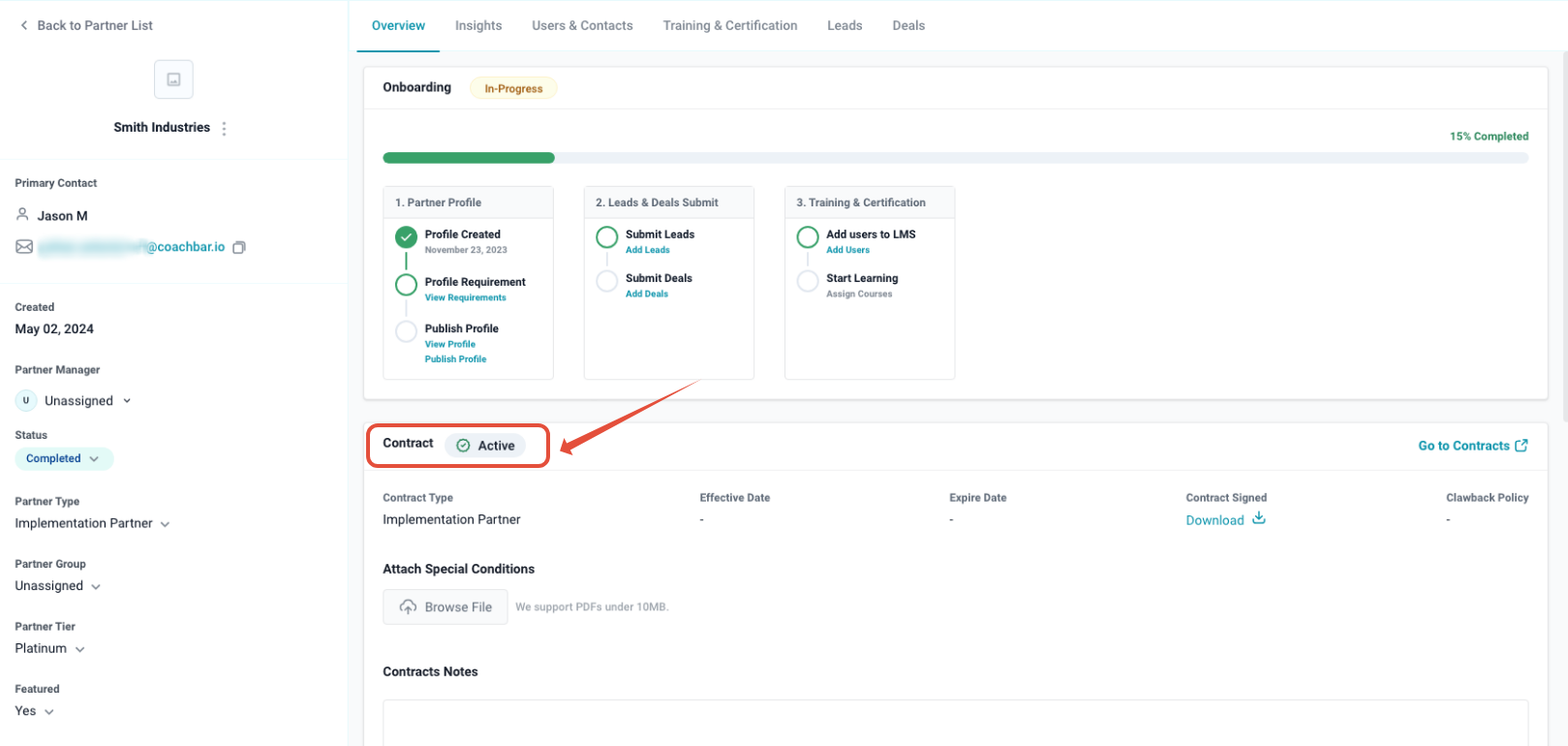Click the Download contract signed icon

[1259, 518]
